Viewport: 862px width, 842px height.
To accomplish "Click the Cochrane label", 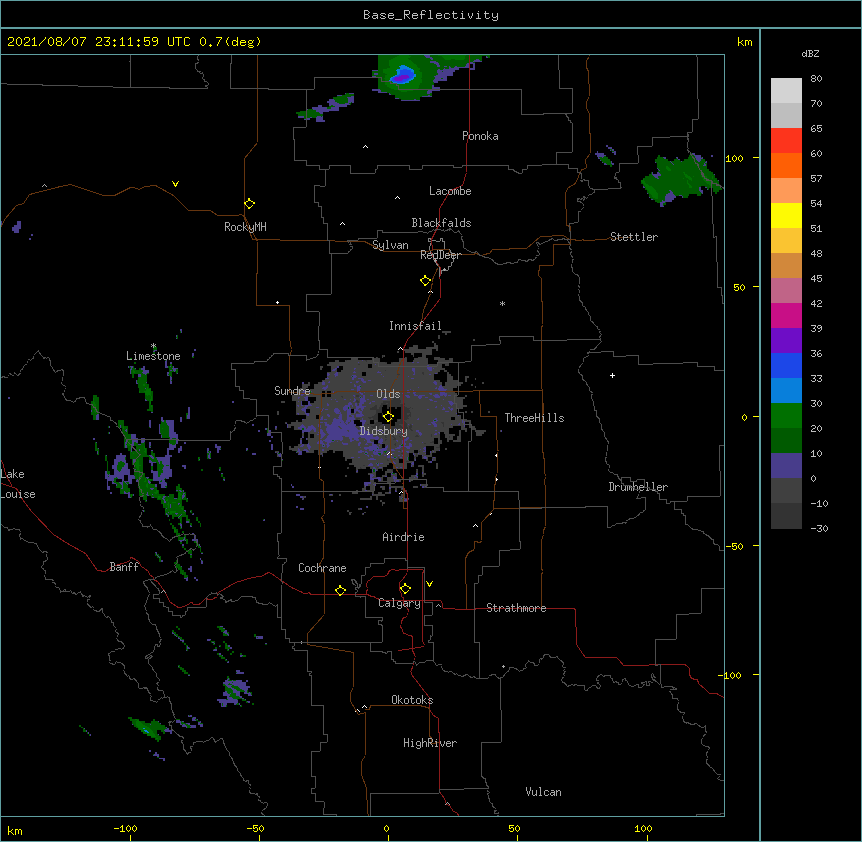I will point(322,568).
